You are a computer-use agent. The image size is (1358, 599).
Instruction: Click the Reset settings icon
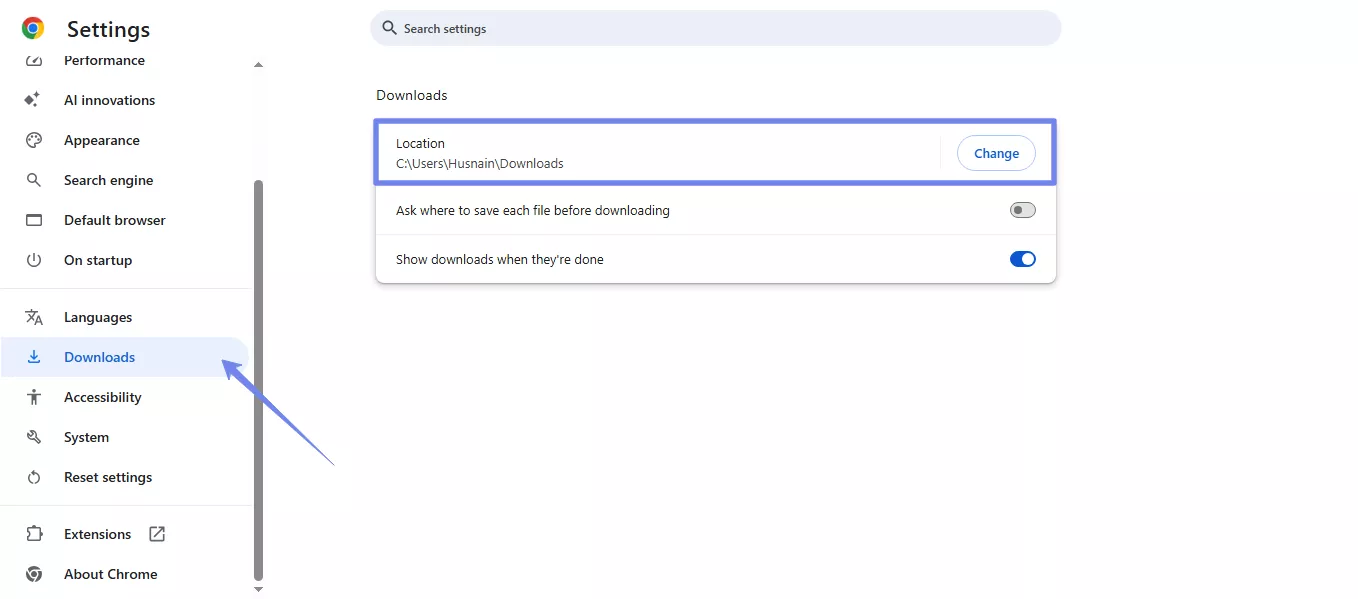[x=35, y=477]
